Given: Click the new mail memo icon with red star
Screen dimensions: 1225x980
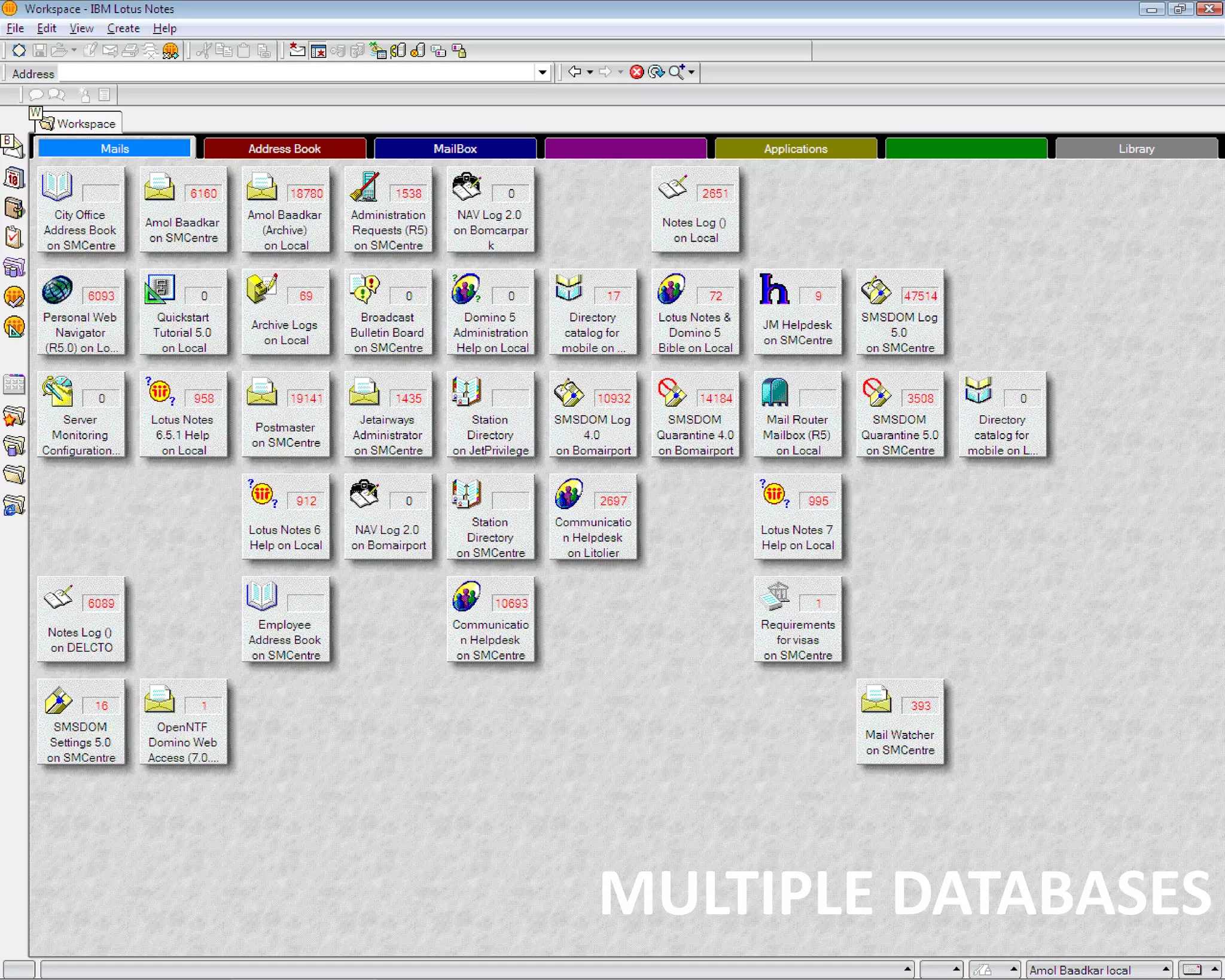Looking at the screenshot, I should 297,51.
